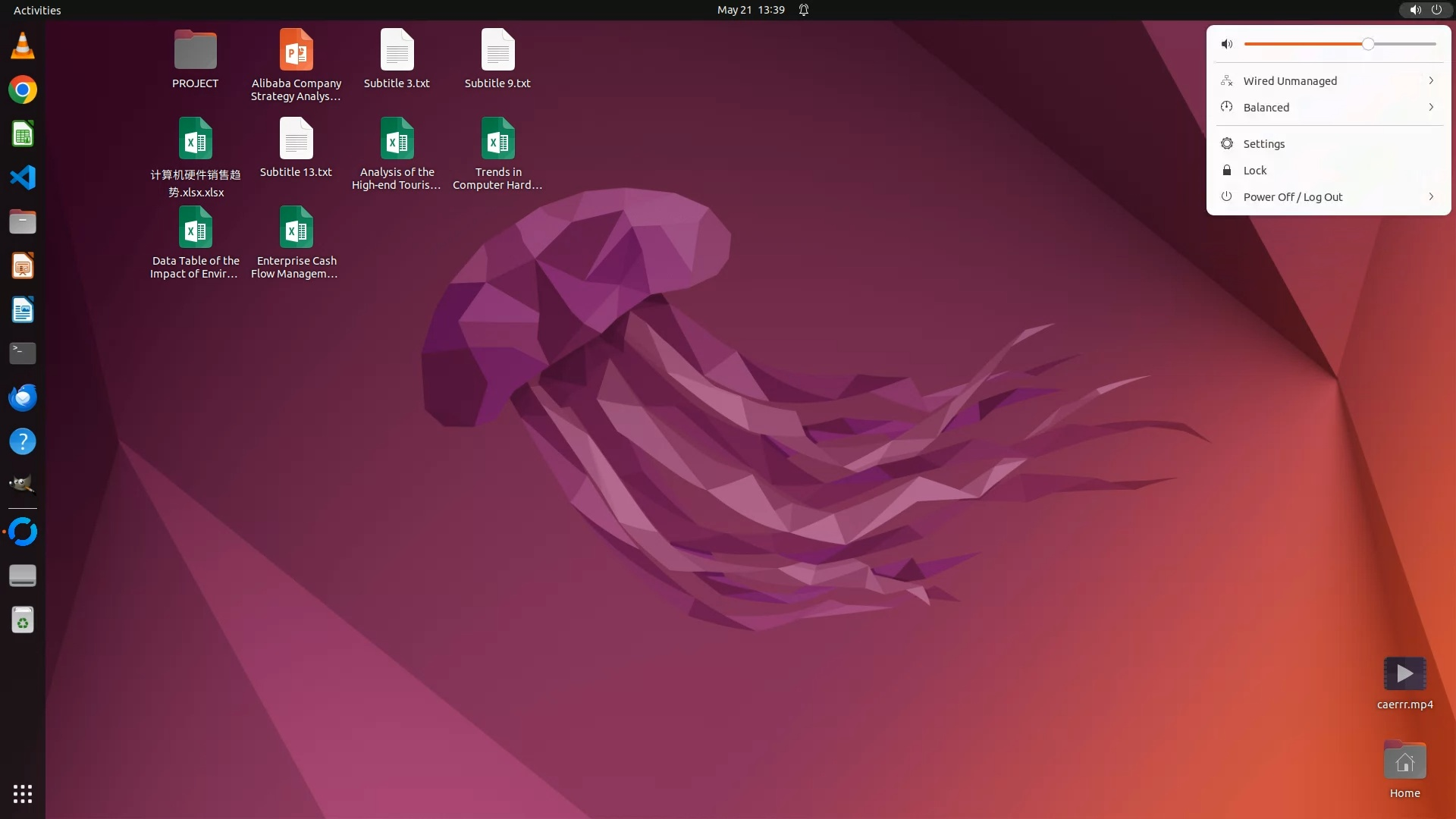The image size is (1456, 819).
Task: Launch Thunderbird mail from dock
Action: 23,397
